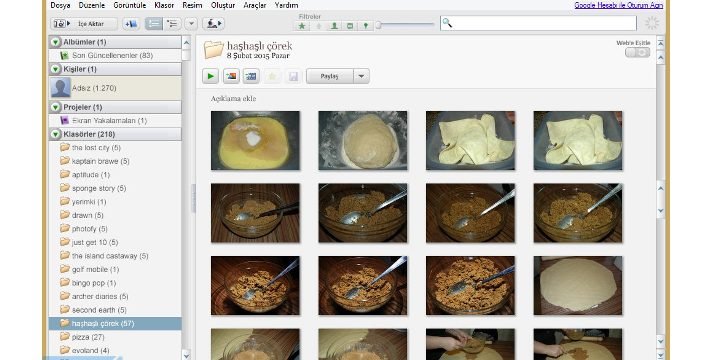Jump to top of photo library arrow
Image resolution: width=711 pixels, height=360 pixels.
click(x=660, y=43)
